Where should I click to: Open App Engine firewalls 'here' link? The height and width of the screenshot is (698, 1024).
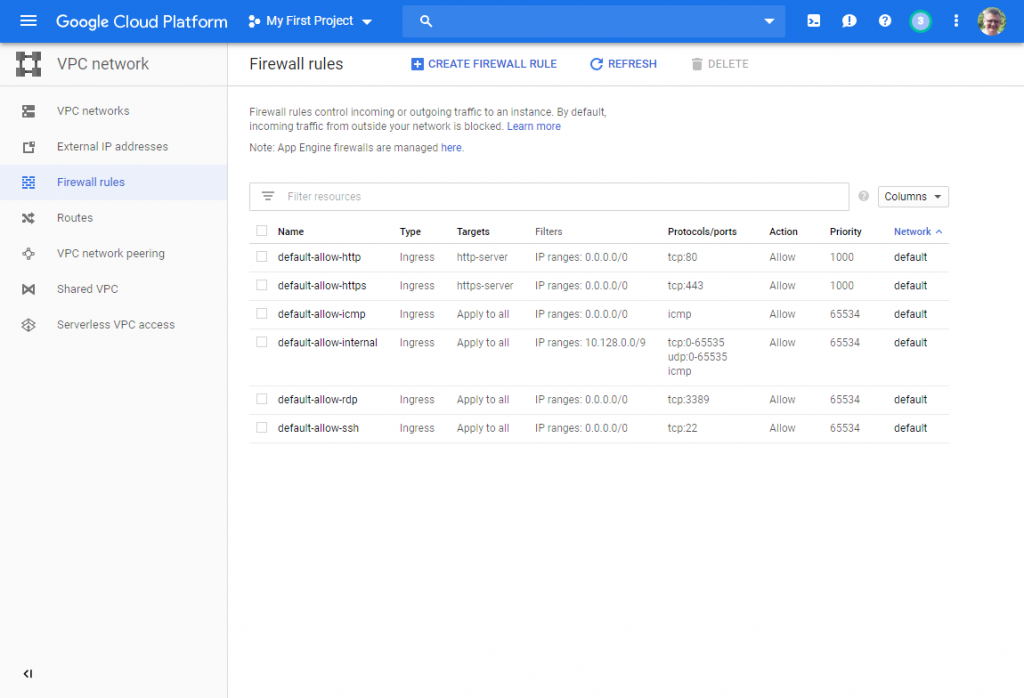click(x=451, y=148)
